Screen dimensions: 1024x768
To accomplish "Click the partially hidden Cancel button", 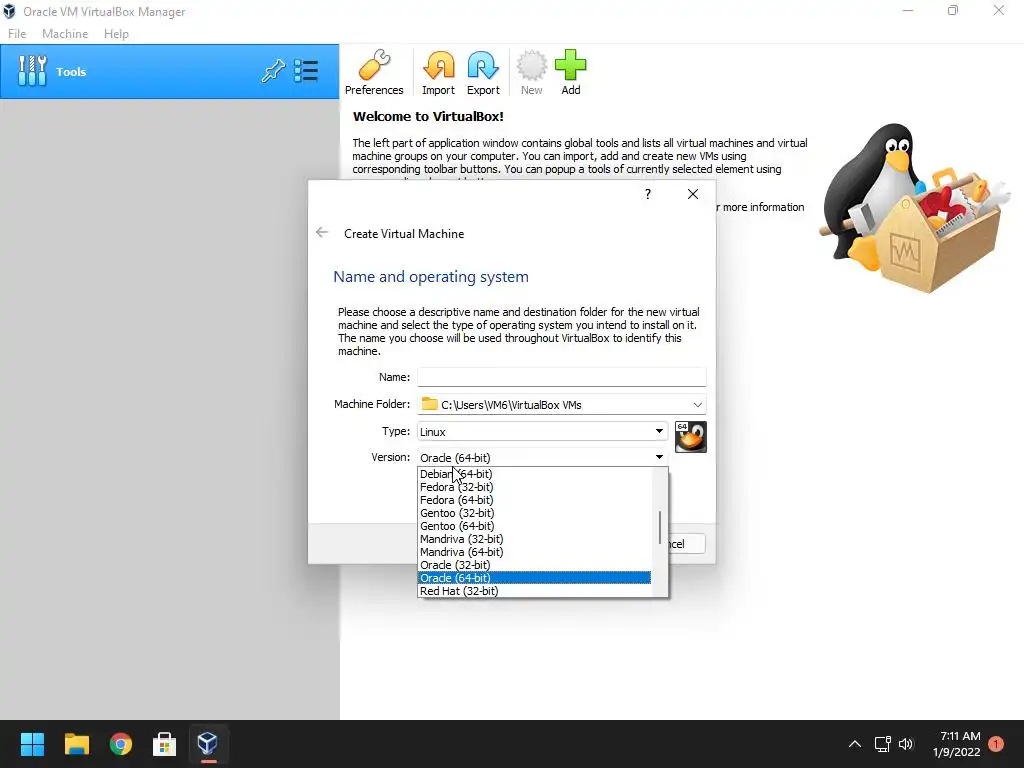I will tap(686, 544).
